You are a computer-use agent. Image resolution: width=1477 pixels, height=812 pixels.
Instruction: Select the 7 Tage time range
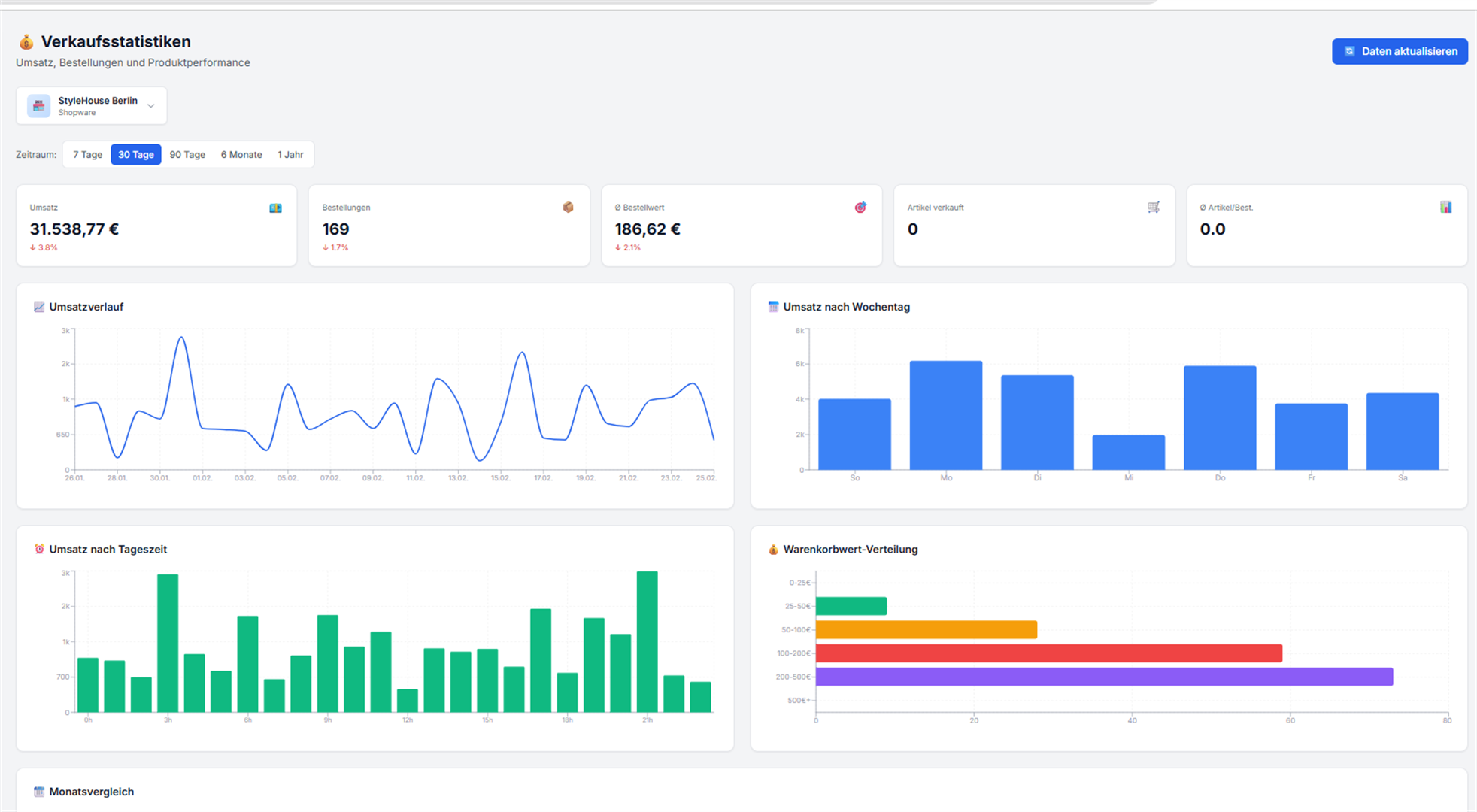click(87, 155)
